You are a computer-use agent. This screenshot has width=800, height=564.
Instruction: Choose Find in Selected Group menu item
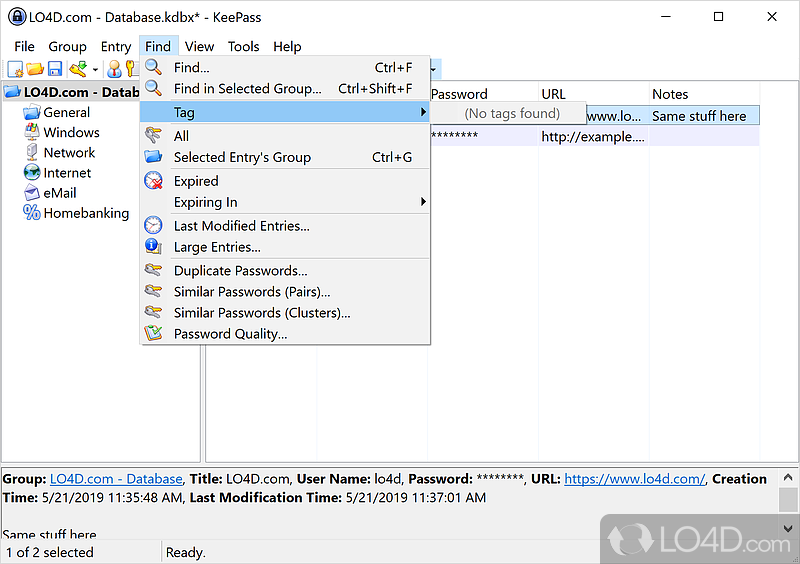coord(247,89)
